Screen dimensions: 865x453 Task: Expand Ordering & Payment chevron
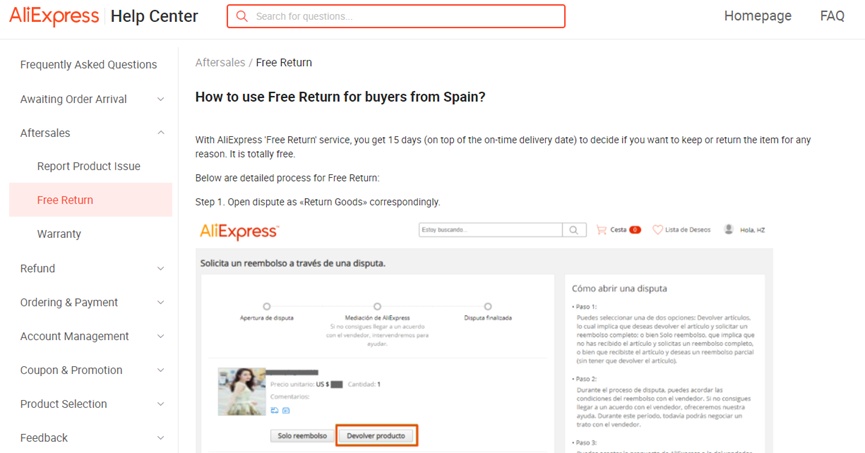(161, 302)
